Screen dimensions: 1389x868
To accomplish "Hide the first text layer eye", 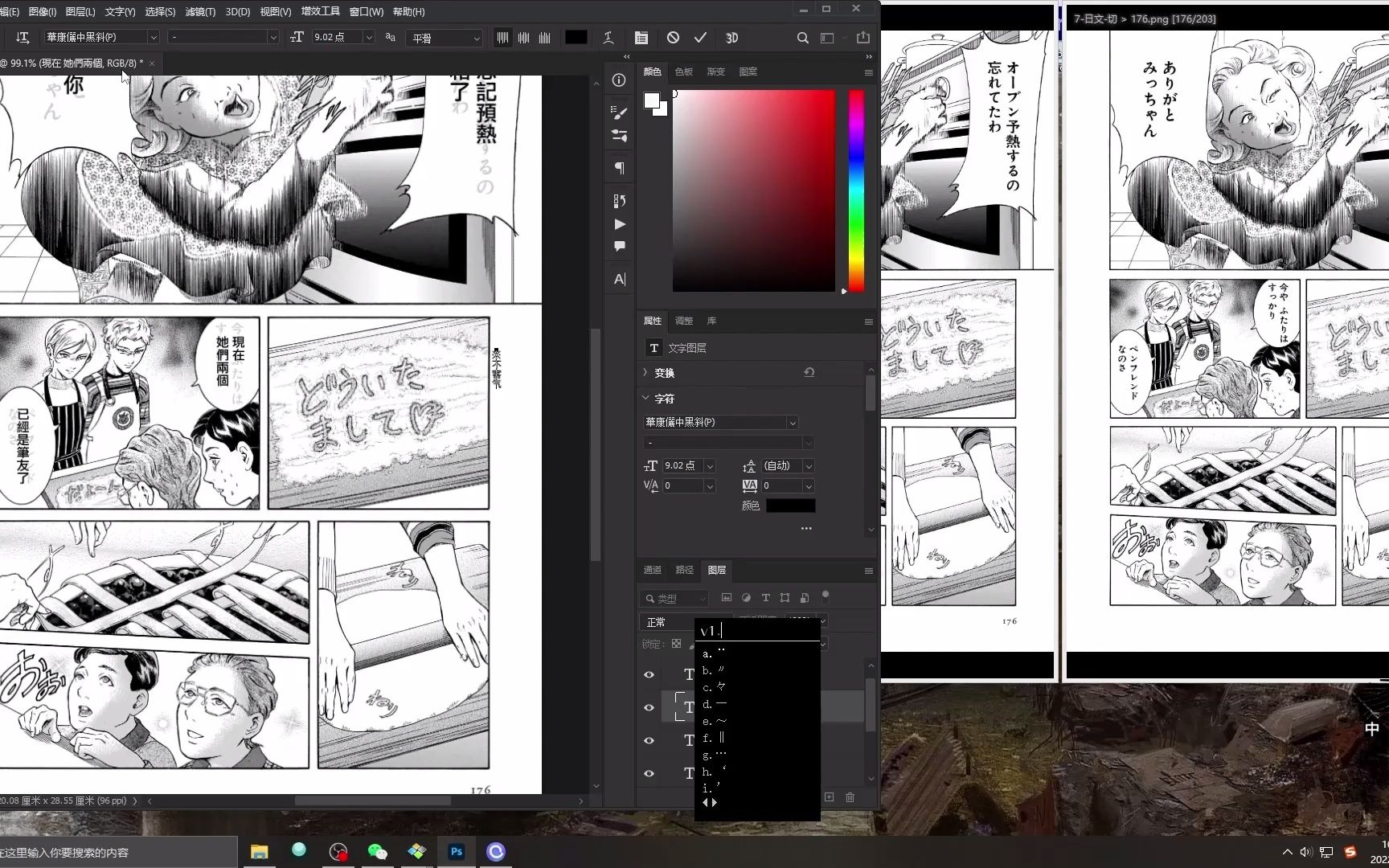I will point(649,674).
